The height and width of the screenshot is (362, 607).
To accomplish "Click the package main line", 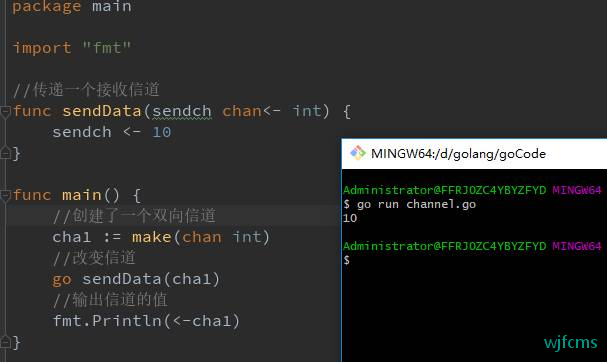I will (72, 7).
